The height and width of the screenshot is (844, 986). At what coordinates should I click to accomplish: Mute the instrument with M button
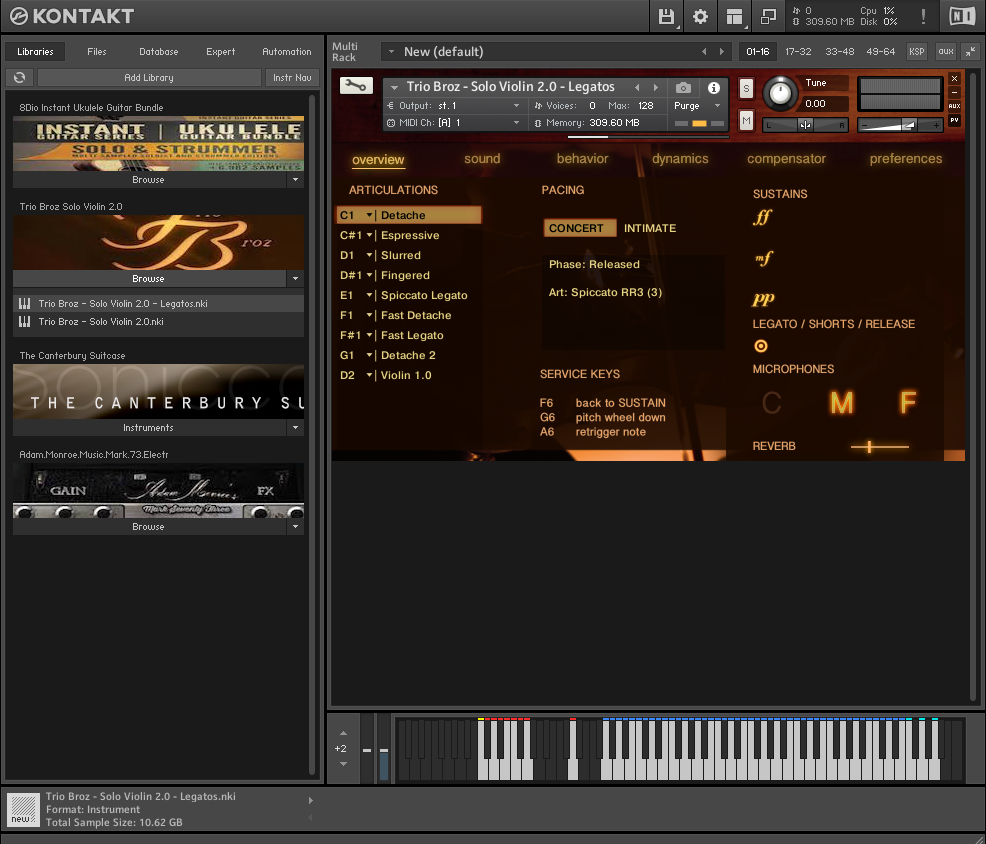[746, 120]
